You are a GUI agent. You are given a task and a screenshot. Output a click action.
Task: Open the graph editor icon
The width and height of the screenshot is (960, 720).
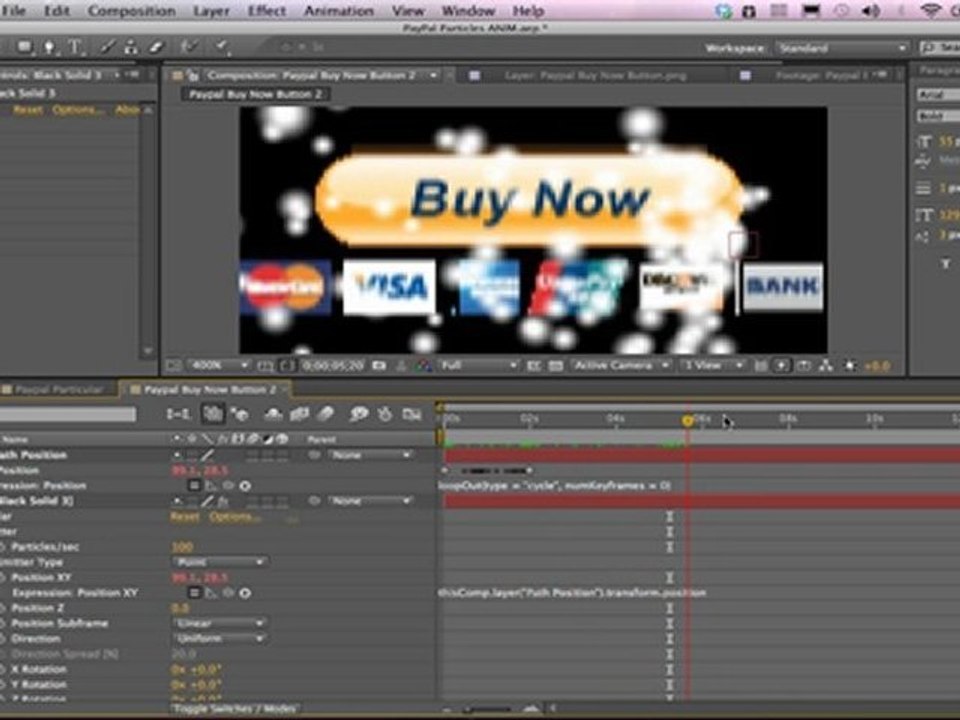411,414
